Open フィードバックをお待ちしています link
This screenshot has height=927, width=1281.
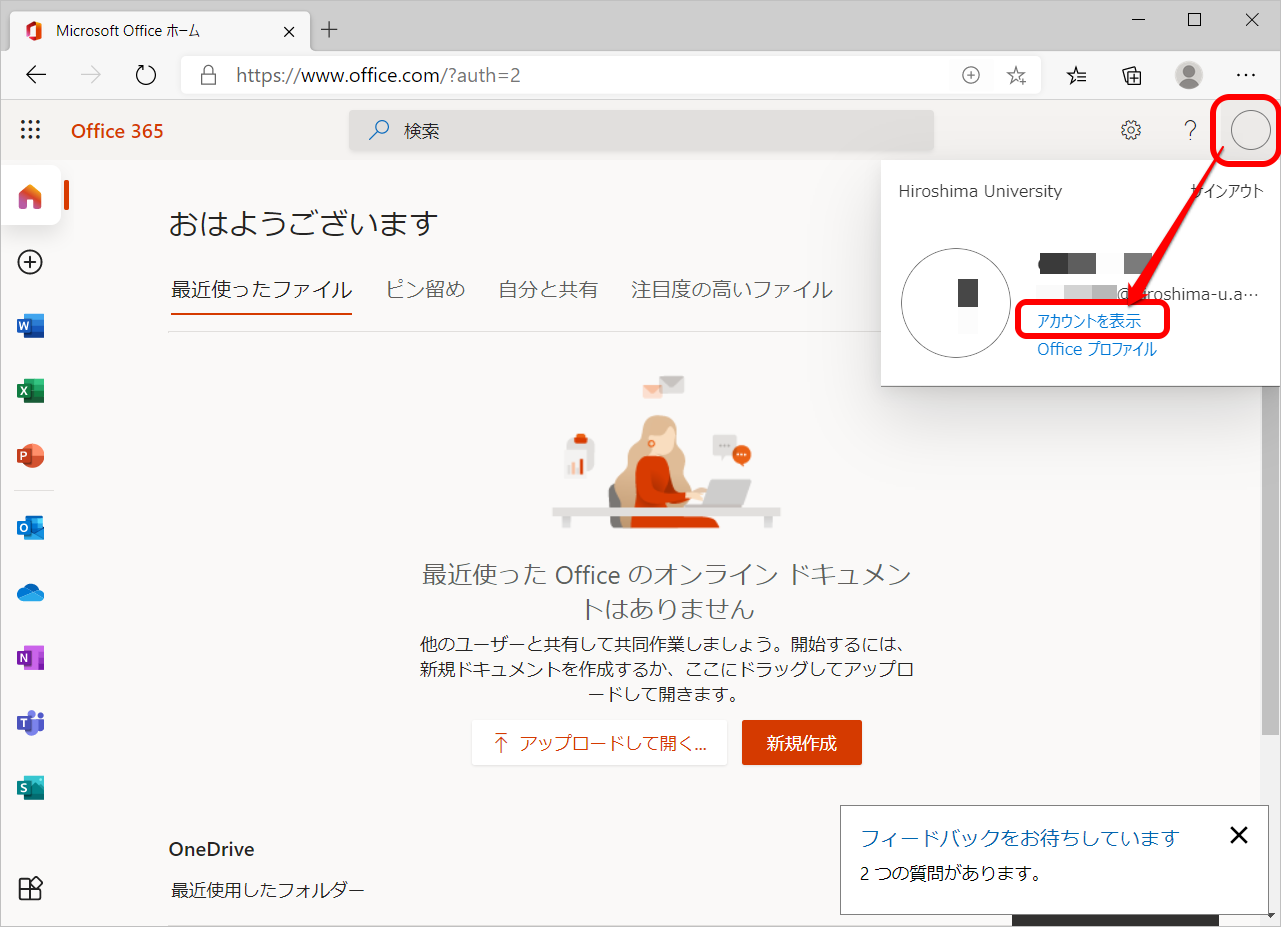click(1020, 838)
